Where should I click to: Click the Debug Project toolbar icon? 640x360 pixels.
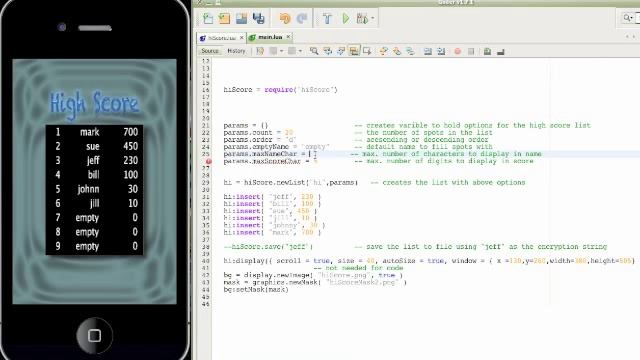(x=362, y=18)
